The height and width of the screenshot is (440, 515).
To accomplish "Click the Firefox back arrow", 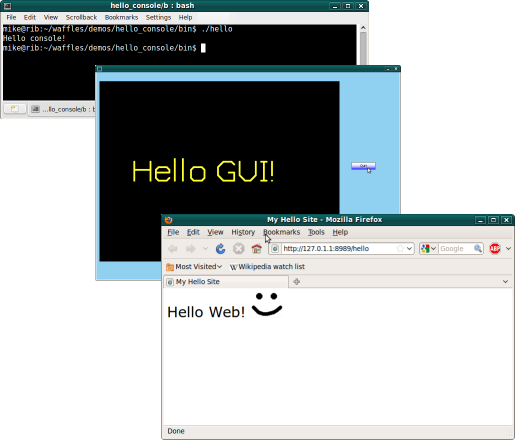I will (x=173, y=249).
